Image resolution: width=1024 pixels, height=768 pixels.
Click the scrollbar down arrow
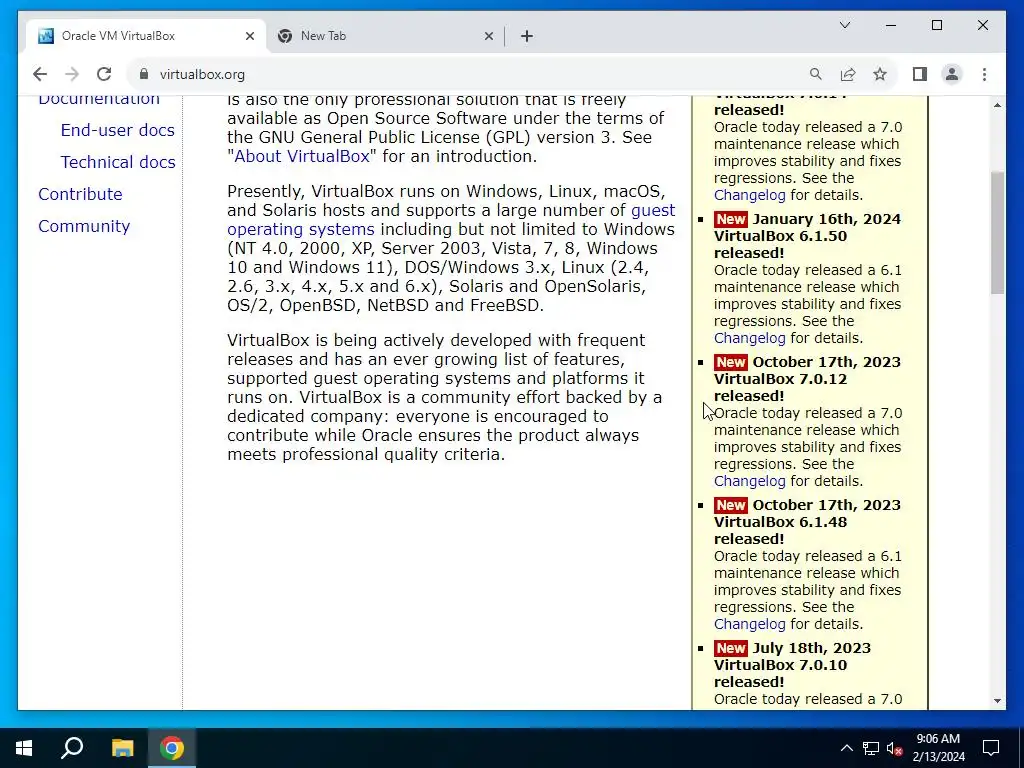tap(997, 701)
